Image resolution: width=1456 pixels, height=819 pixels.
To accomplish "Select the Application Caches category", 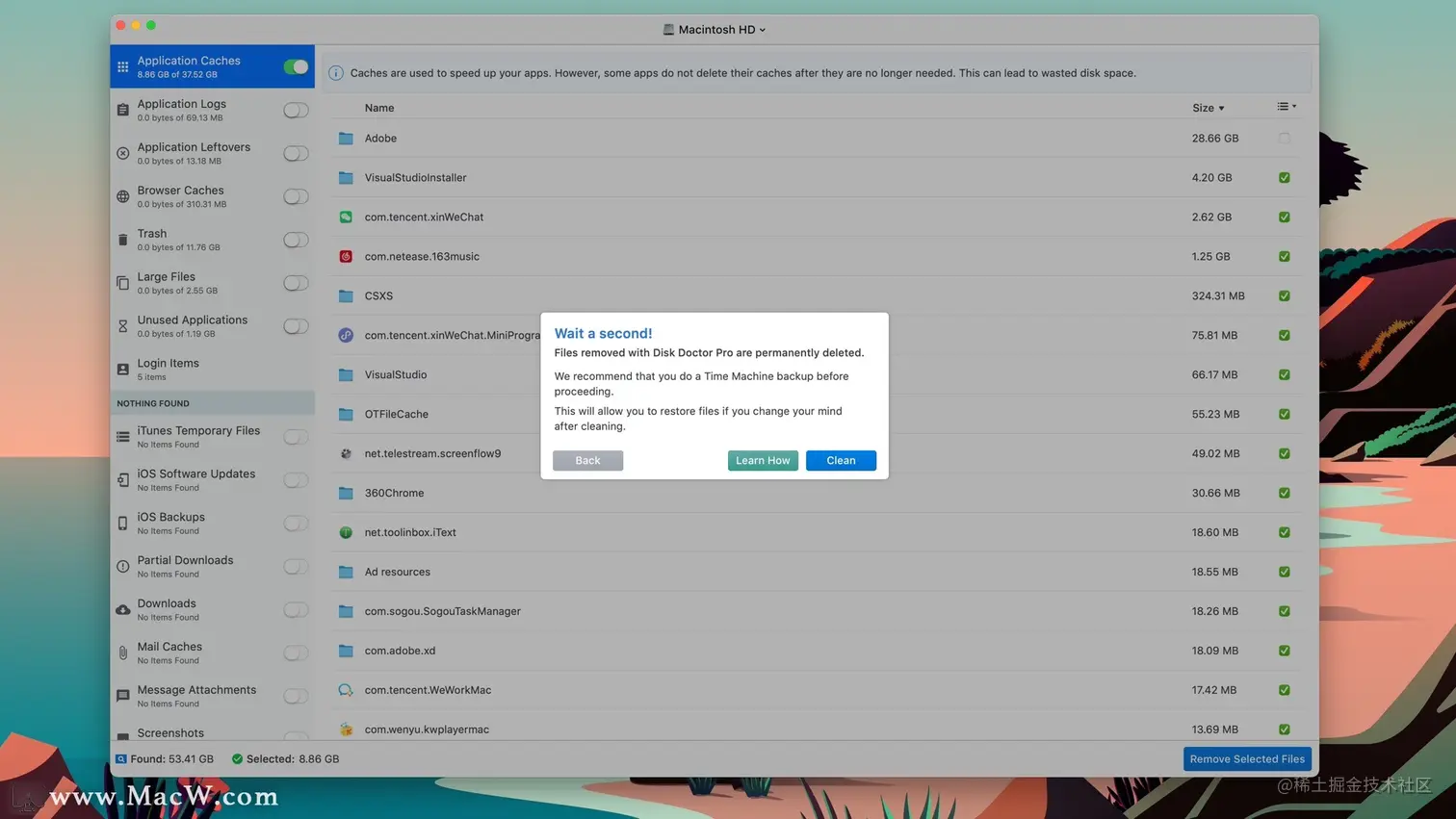I will 212,66.
